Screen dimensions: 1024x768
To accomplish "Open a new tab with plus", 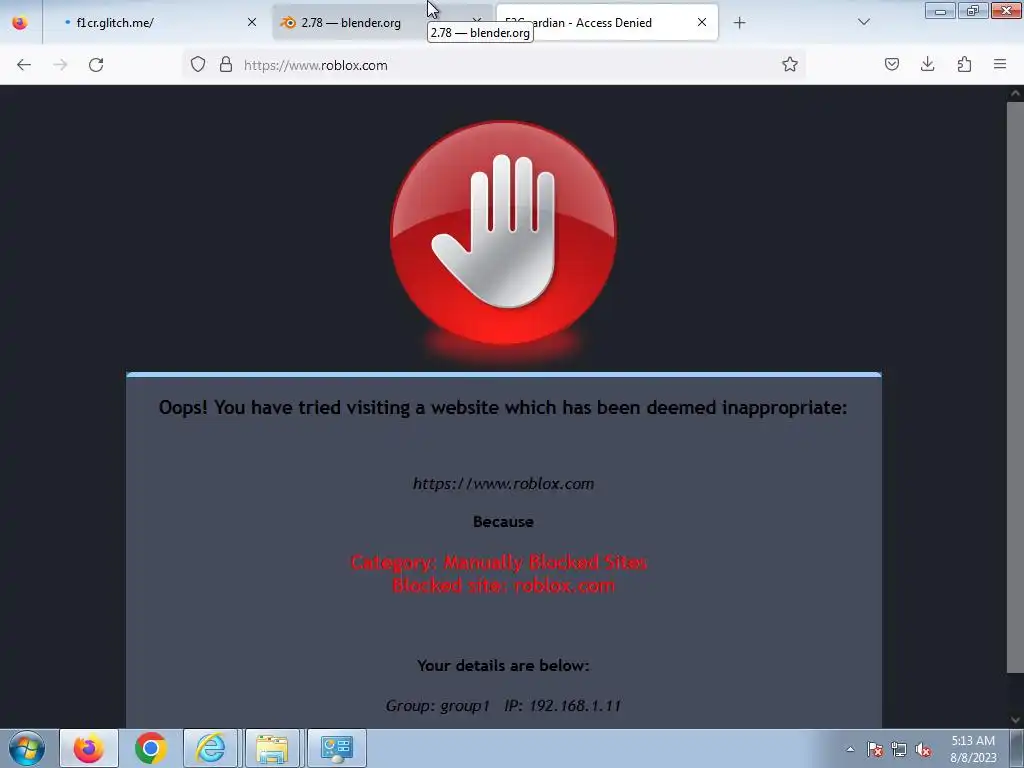I will coord(739,23).
